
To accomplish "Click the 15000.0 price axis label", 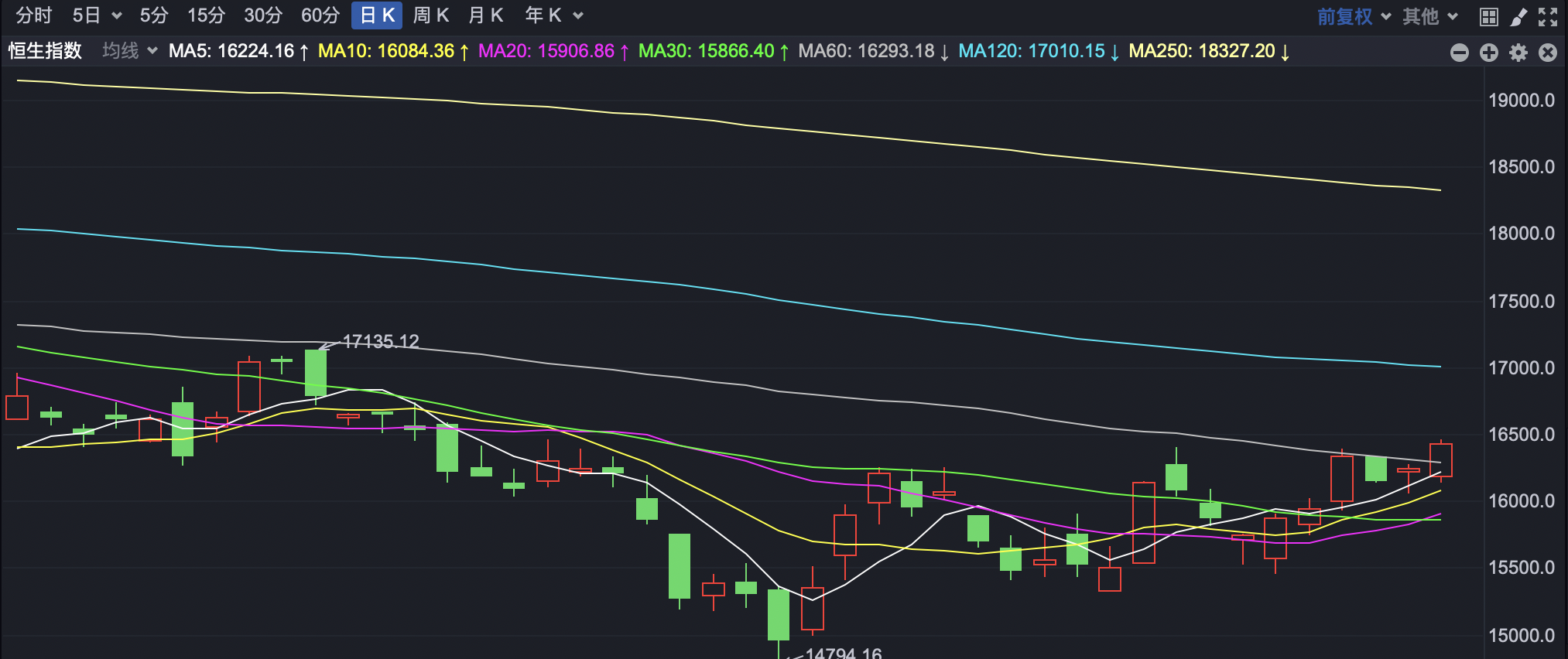I will tap(1522, 636).
